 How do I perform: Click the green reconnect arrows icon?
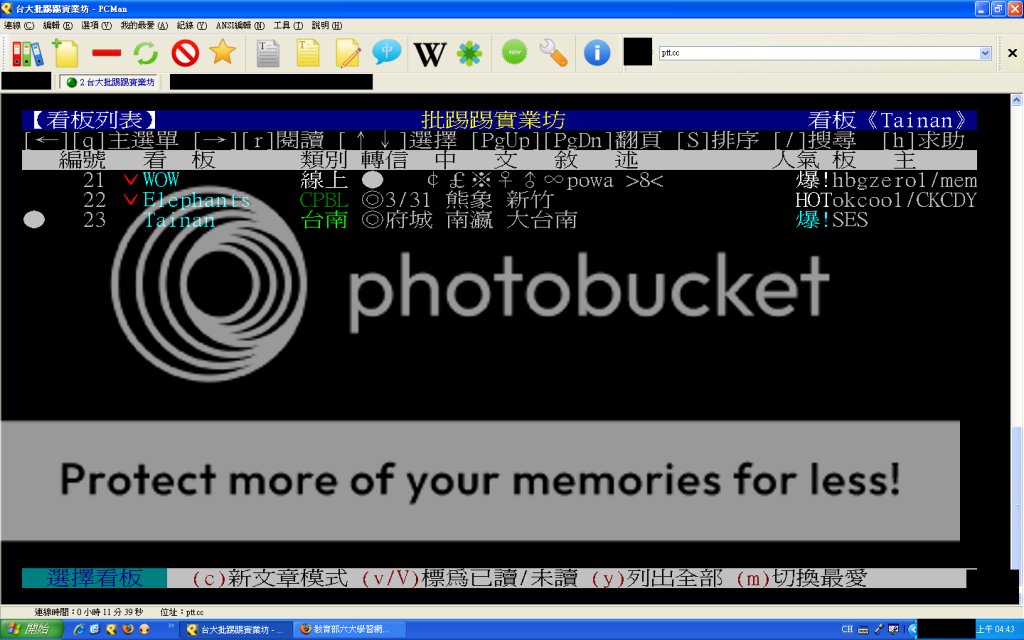[x=146, y=53]
